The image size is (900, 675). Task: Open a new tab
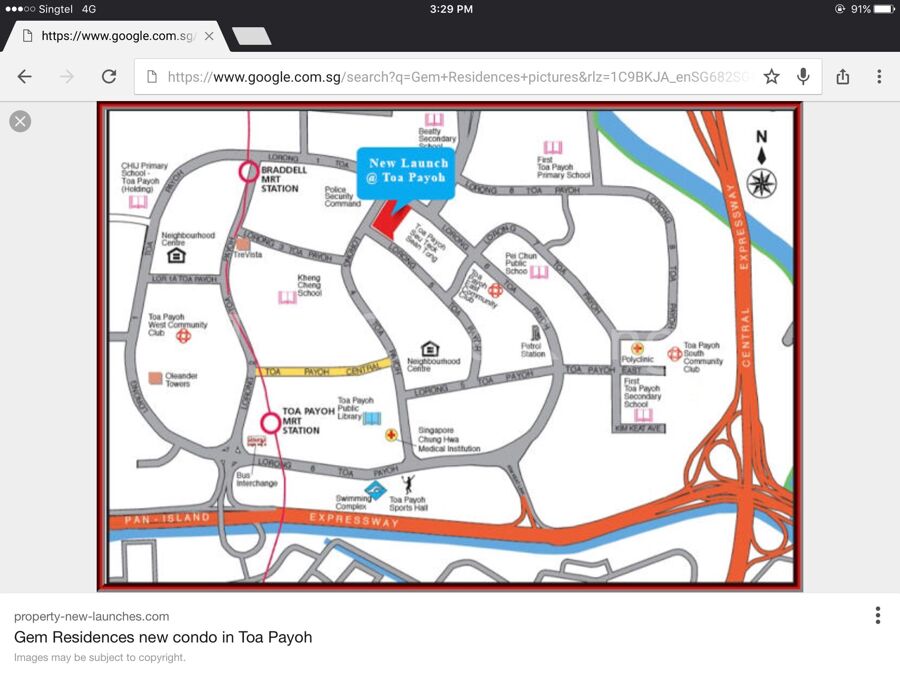251,36
